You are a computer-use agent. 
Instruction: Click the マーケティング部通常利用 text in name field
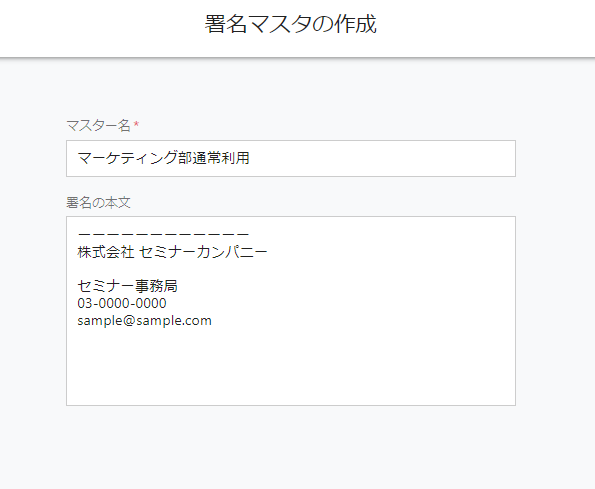[164, 158]
